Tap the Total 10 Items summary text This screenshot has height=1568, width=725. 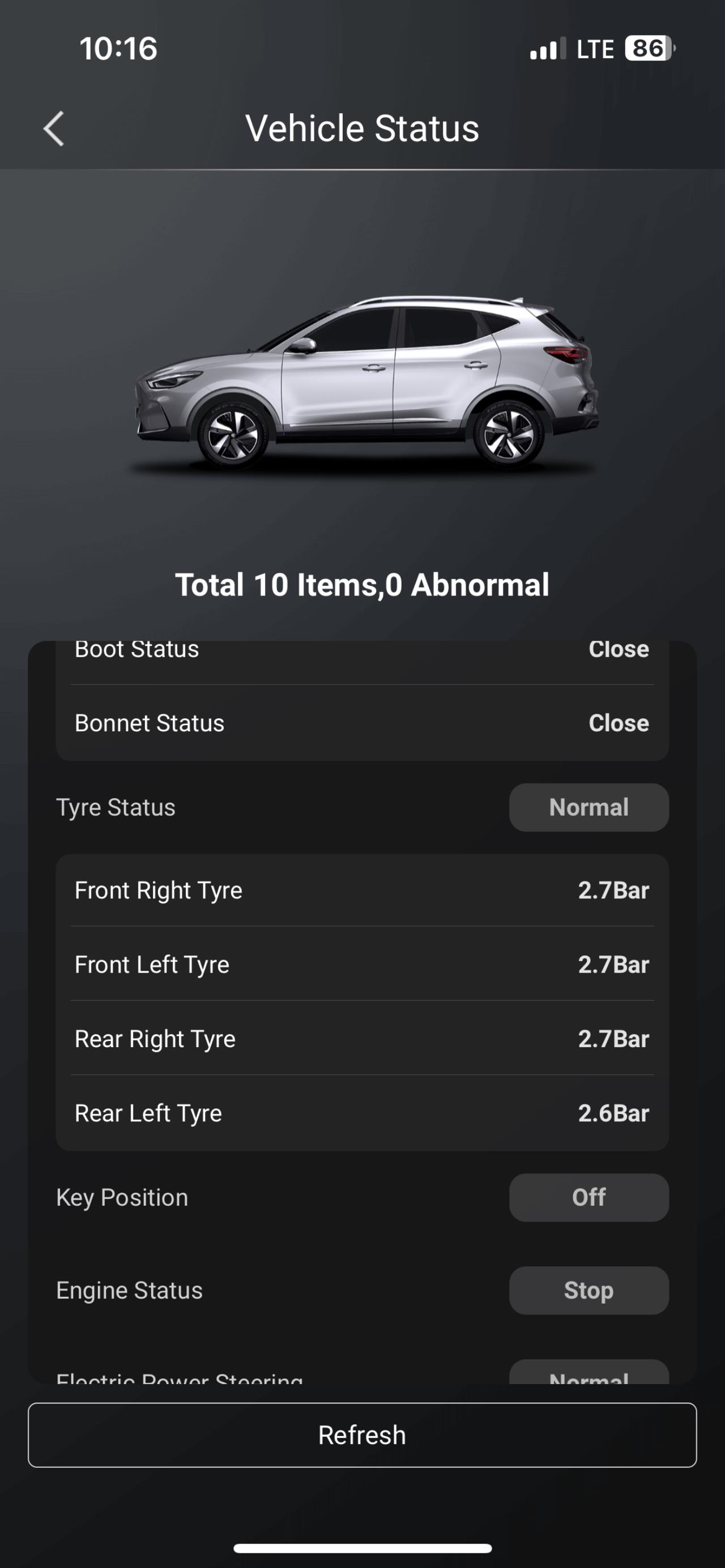(362, 585)
